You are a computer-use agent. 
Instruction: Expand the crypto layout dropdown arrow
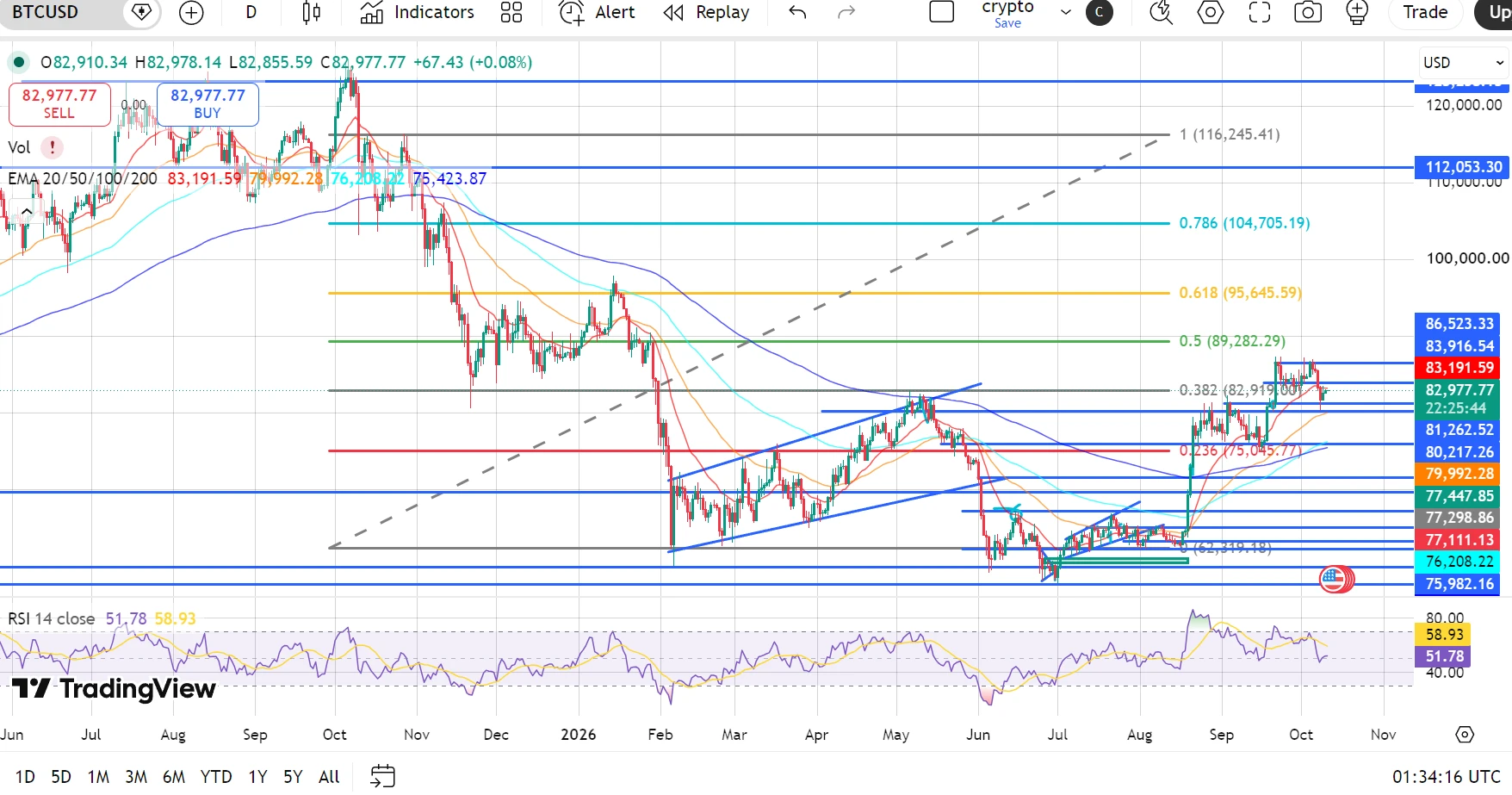pos(1065,12)
